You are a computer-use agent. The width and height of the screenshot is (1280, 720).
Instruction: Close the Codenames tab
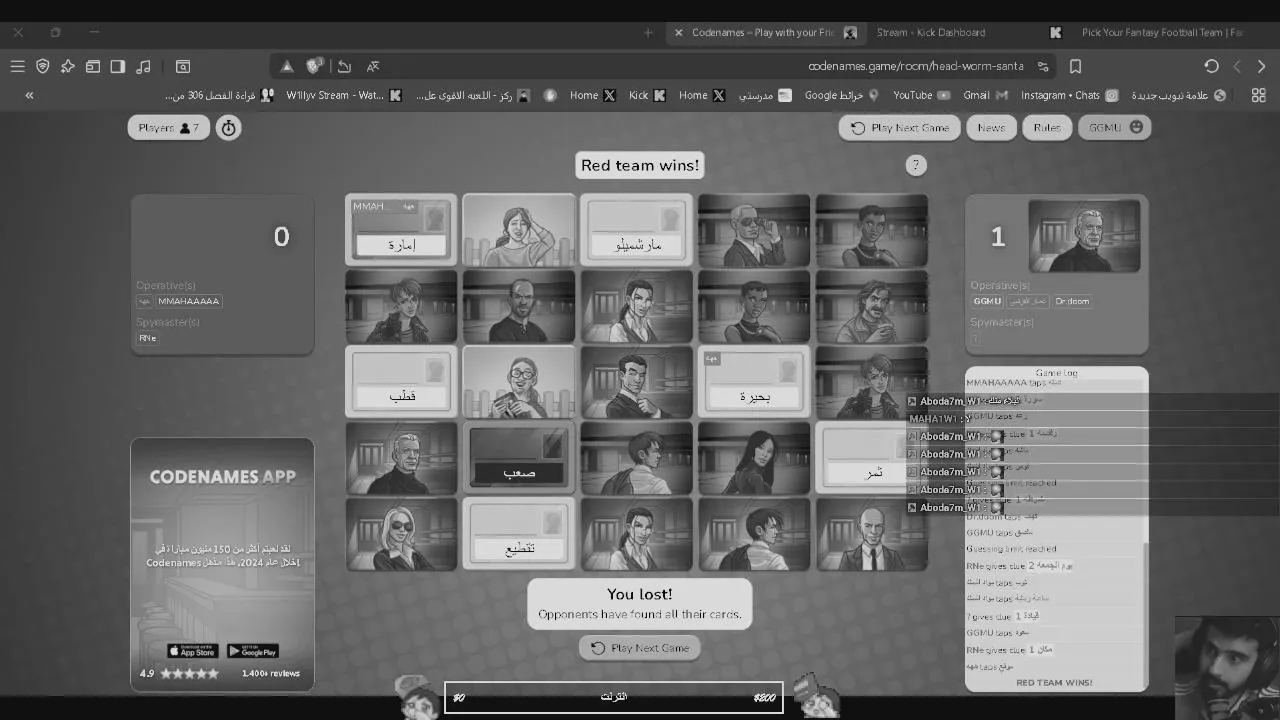pyautogui.click(x=679, y=32)
